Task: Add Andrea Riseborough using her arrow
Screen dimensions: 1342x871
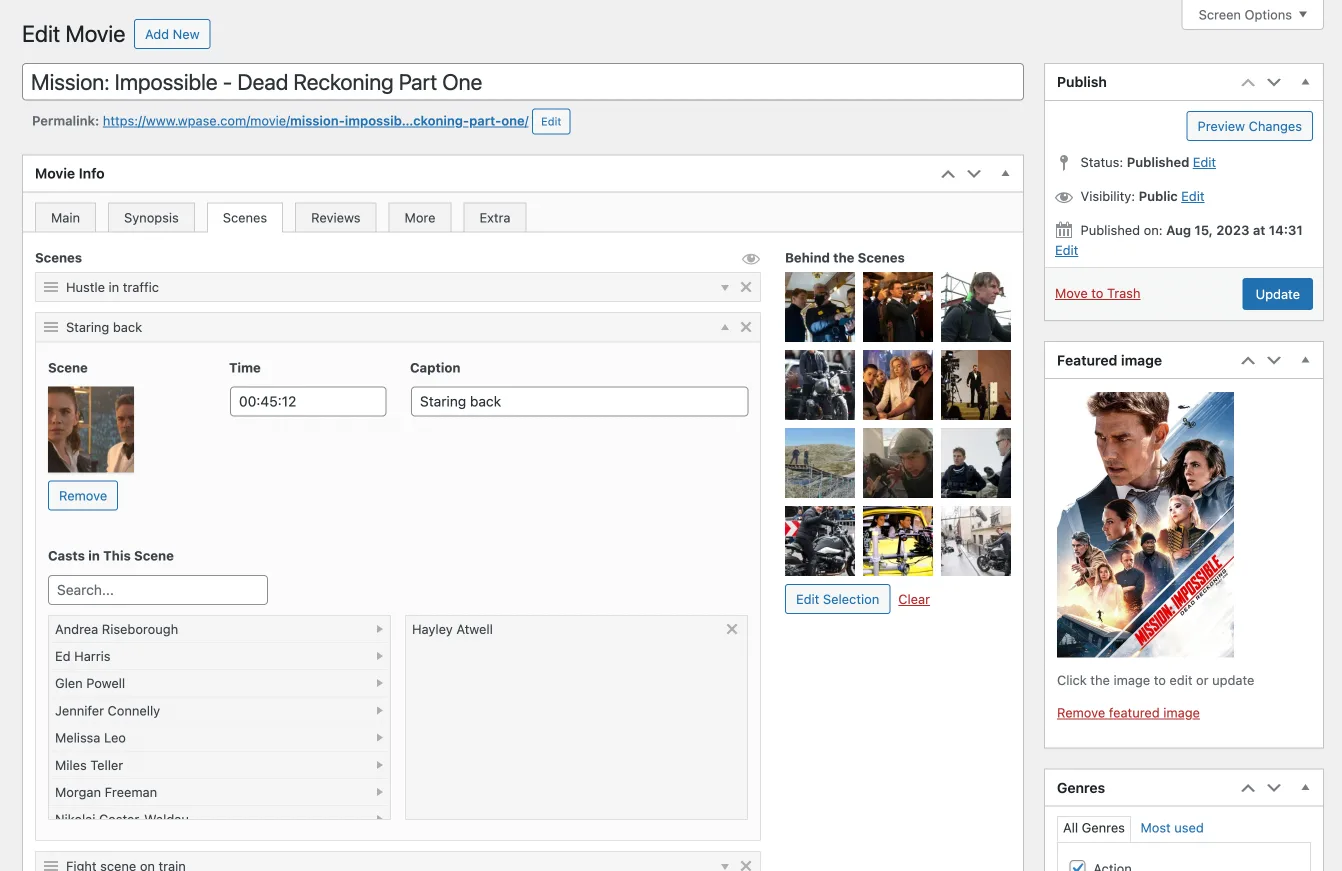Action: pyautogui.click(x=379, y=629)
